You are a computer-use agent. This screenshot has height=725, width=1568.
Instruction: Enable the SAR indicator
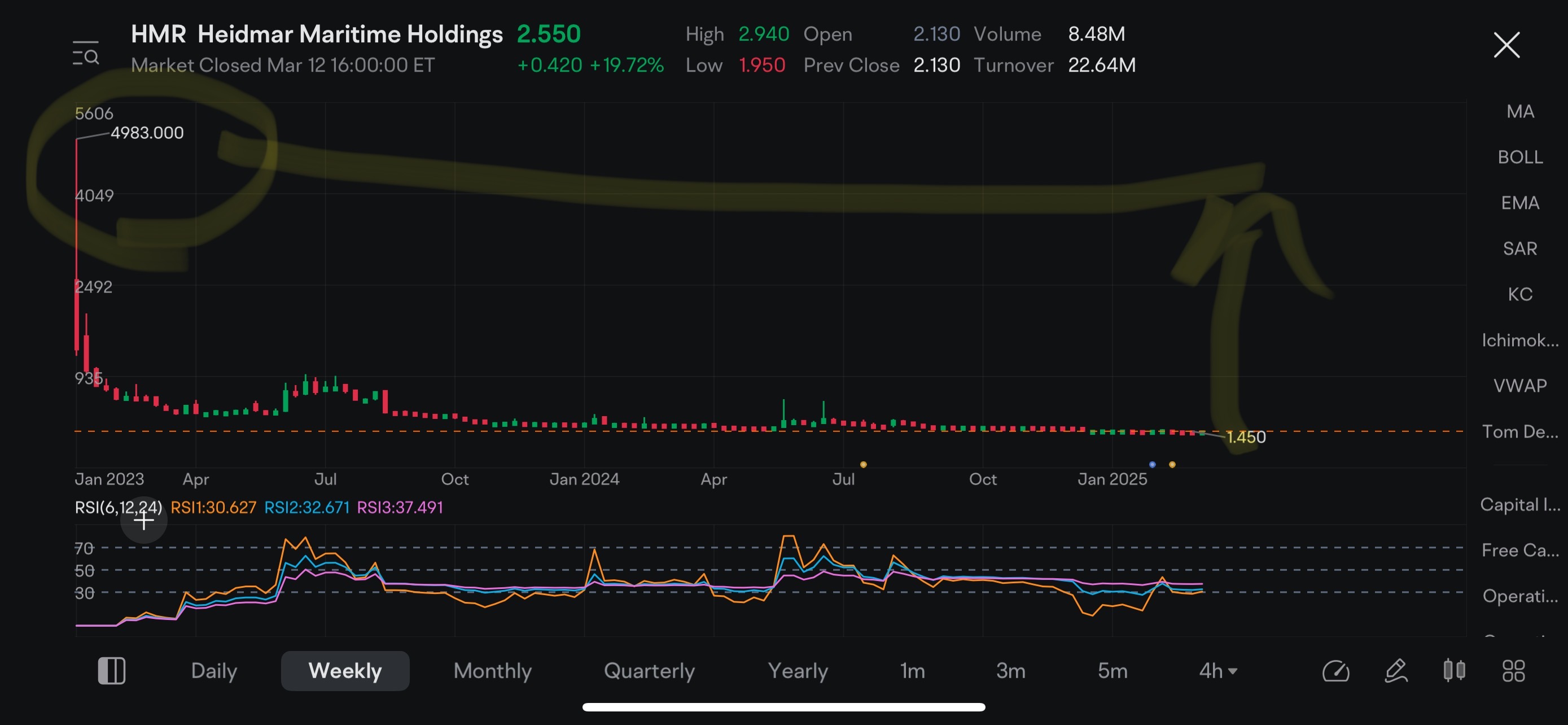(x=1520, y=248)
